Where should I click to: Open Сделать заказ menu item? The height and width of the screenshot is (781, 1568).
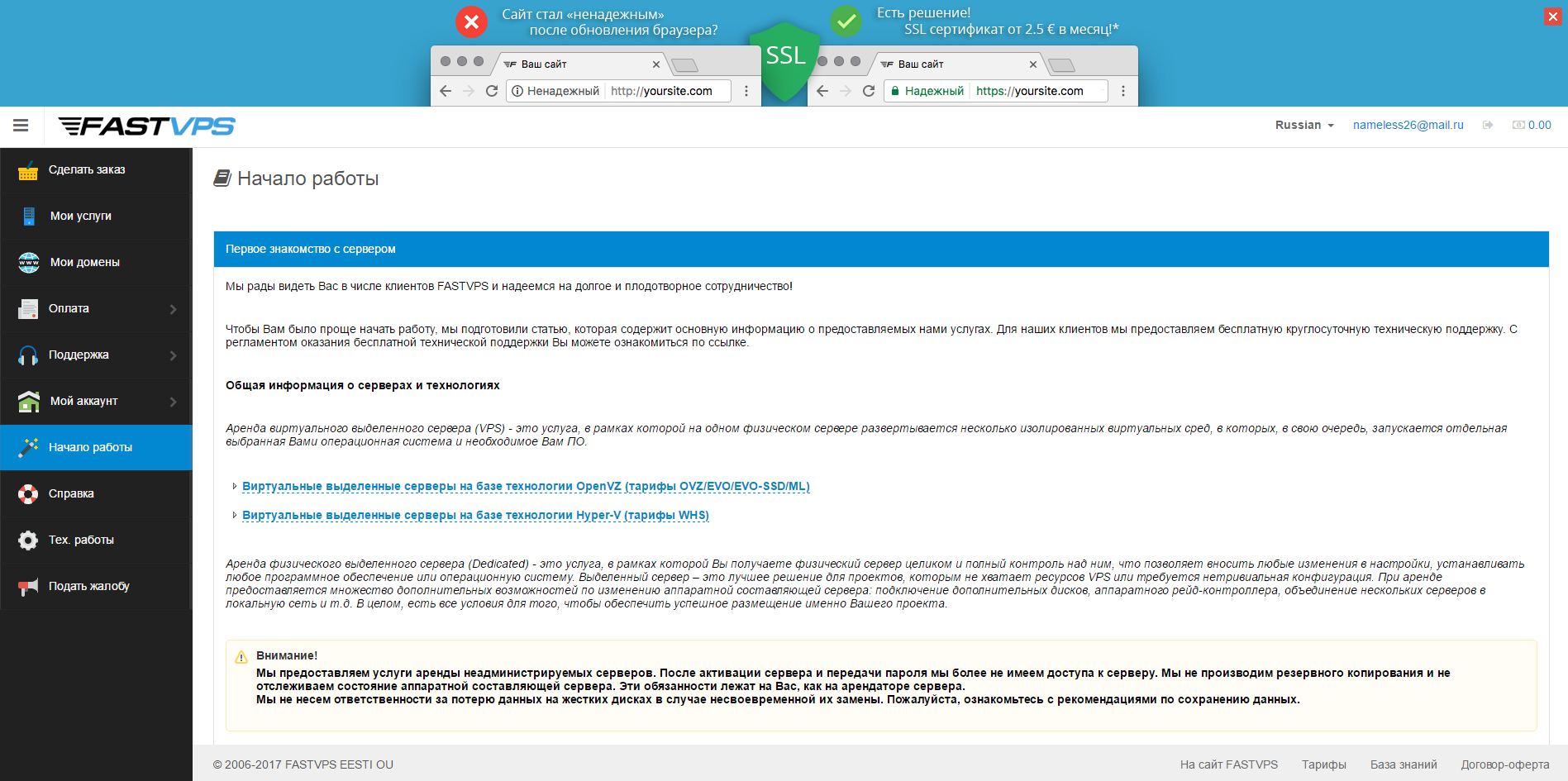tap(96, 170)
